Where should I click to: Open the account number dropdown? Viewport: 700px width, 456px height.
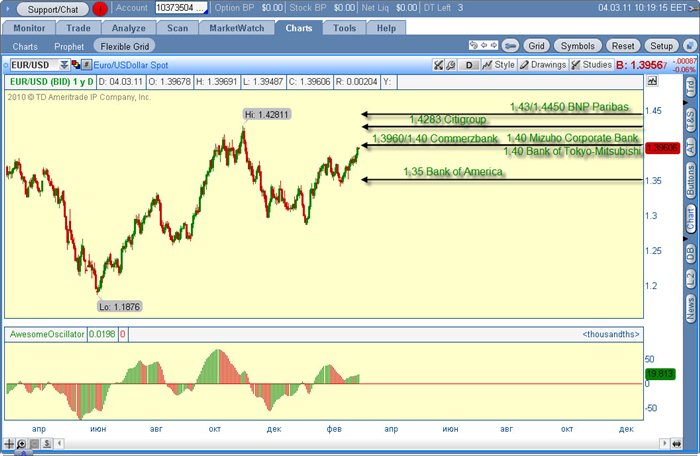(x=182, y=8)
